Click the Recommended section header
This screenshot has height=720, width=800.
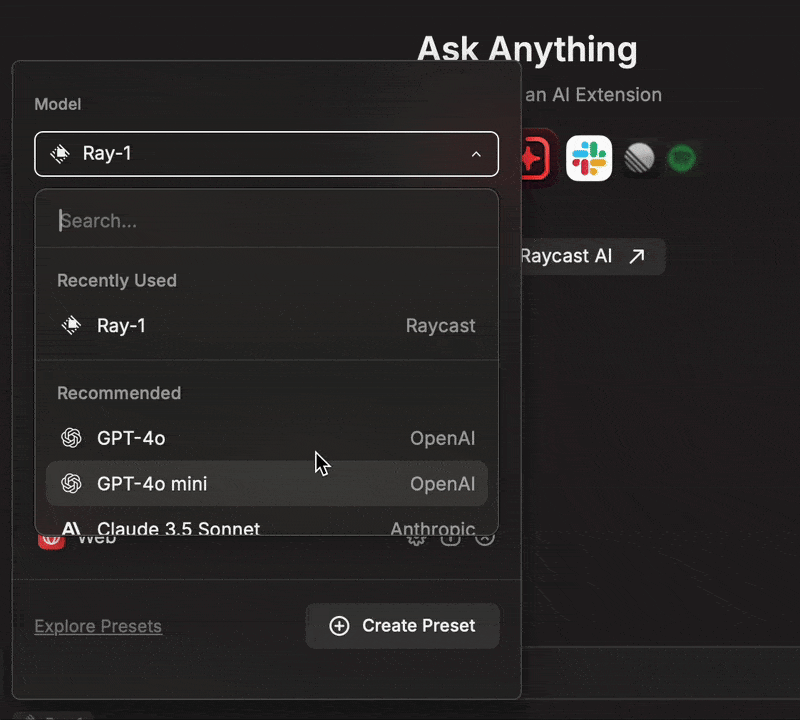[x=119, y=393]
